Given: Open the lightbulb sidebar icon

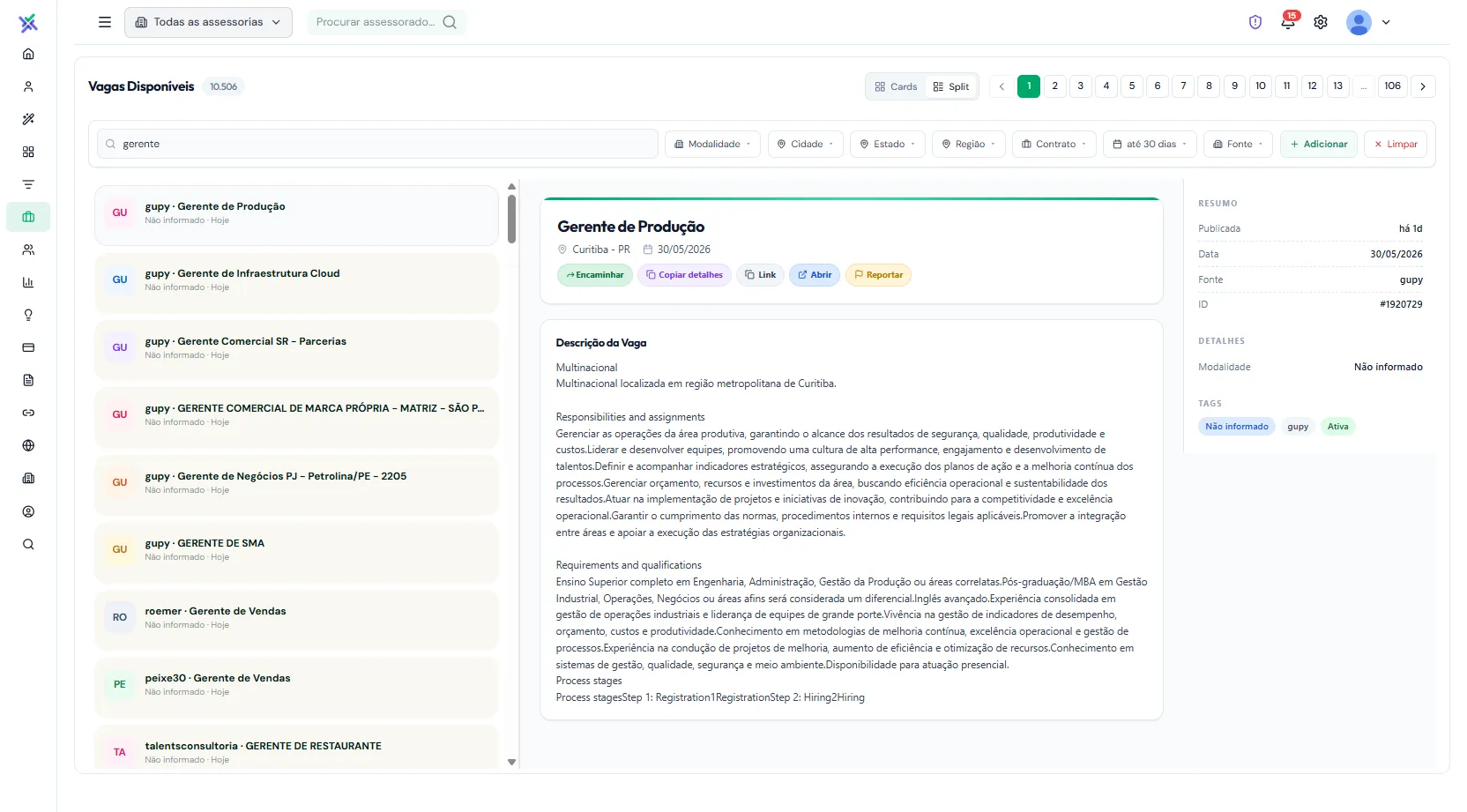Looking at the screenshot, I should pyautogui.click(x=28, y=315).
